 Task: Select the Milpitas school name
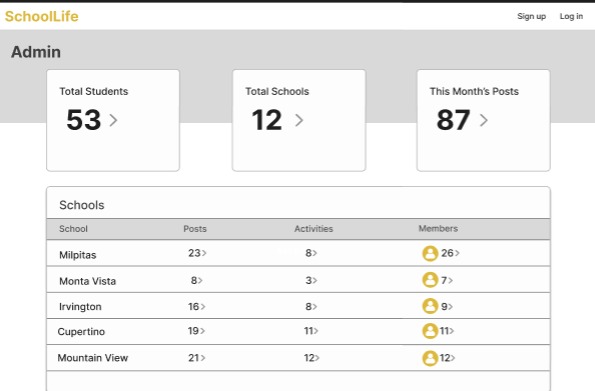pyautogui.click(x=77, y=255)
